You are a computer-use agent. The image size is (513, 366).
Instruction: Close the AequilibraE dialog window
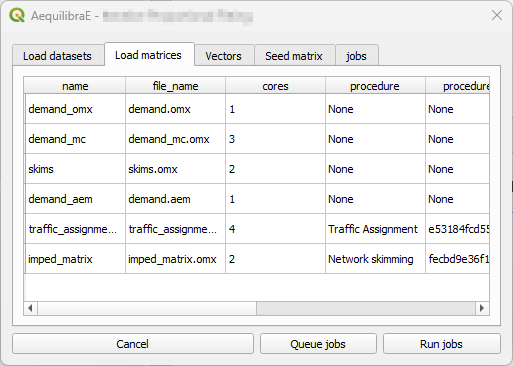[497, 15]
